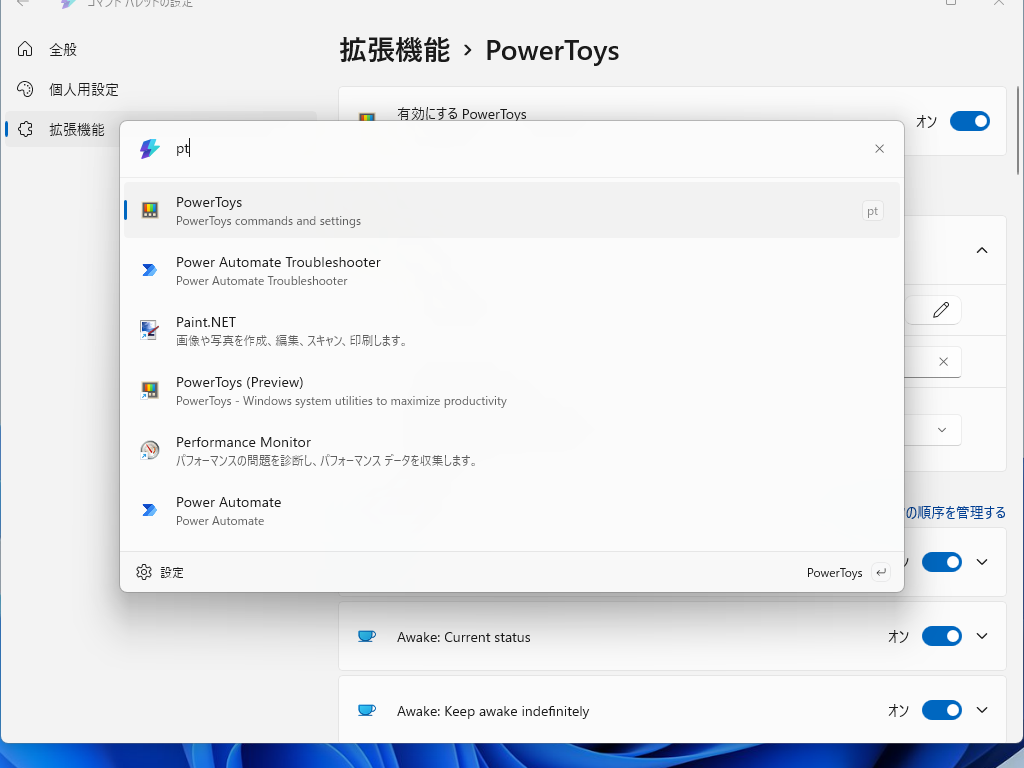
Task: Open the dropdown chevron on the right panel
Action: [940, 429]
